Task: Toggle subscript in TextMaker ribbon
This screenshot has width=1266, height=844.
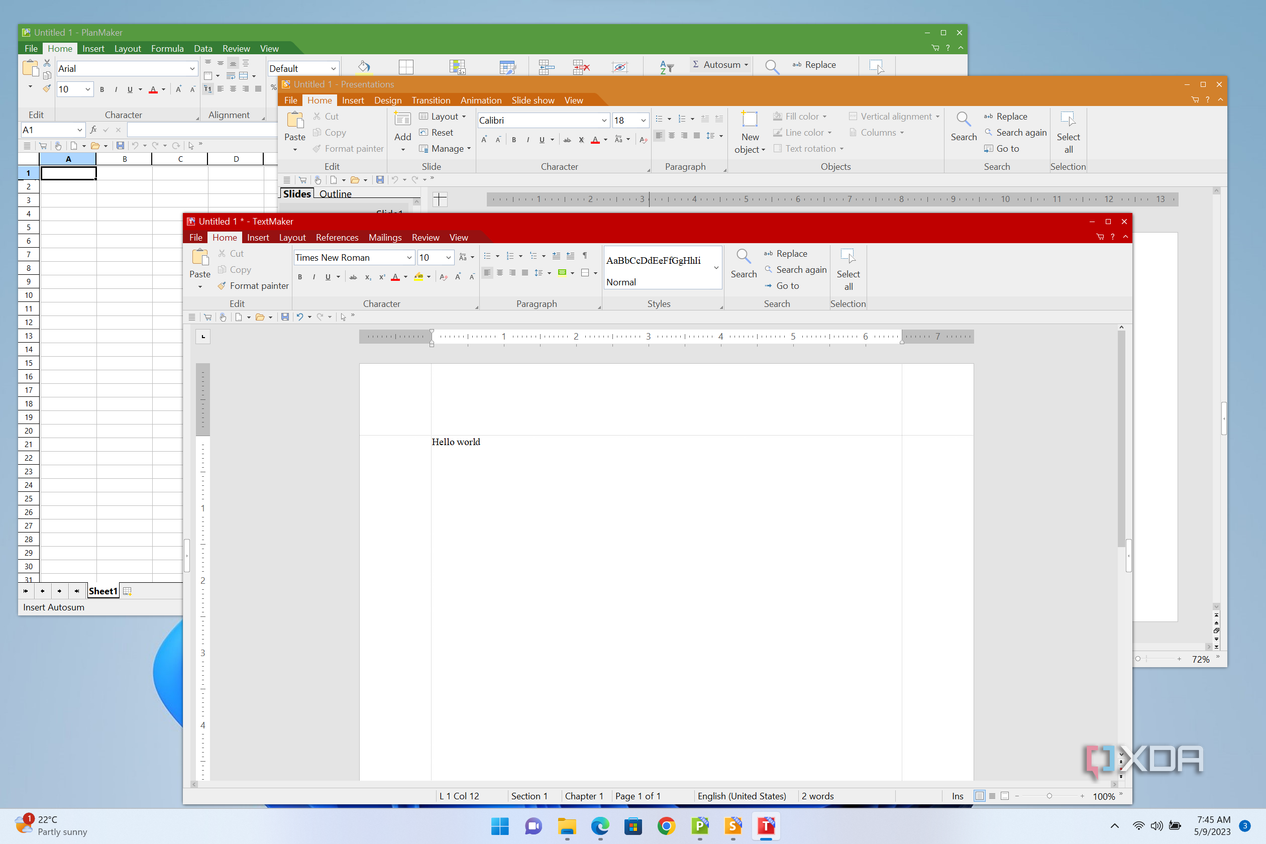Action: point(367,277)
